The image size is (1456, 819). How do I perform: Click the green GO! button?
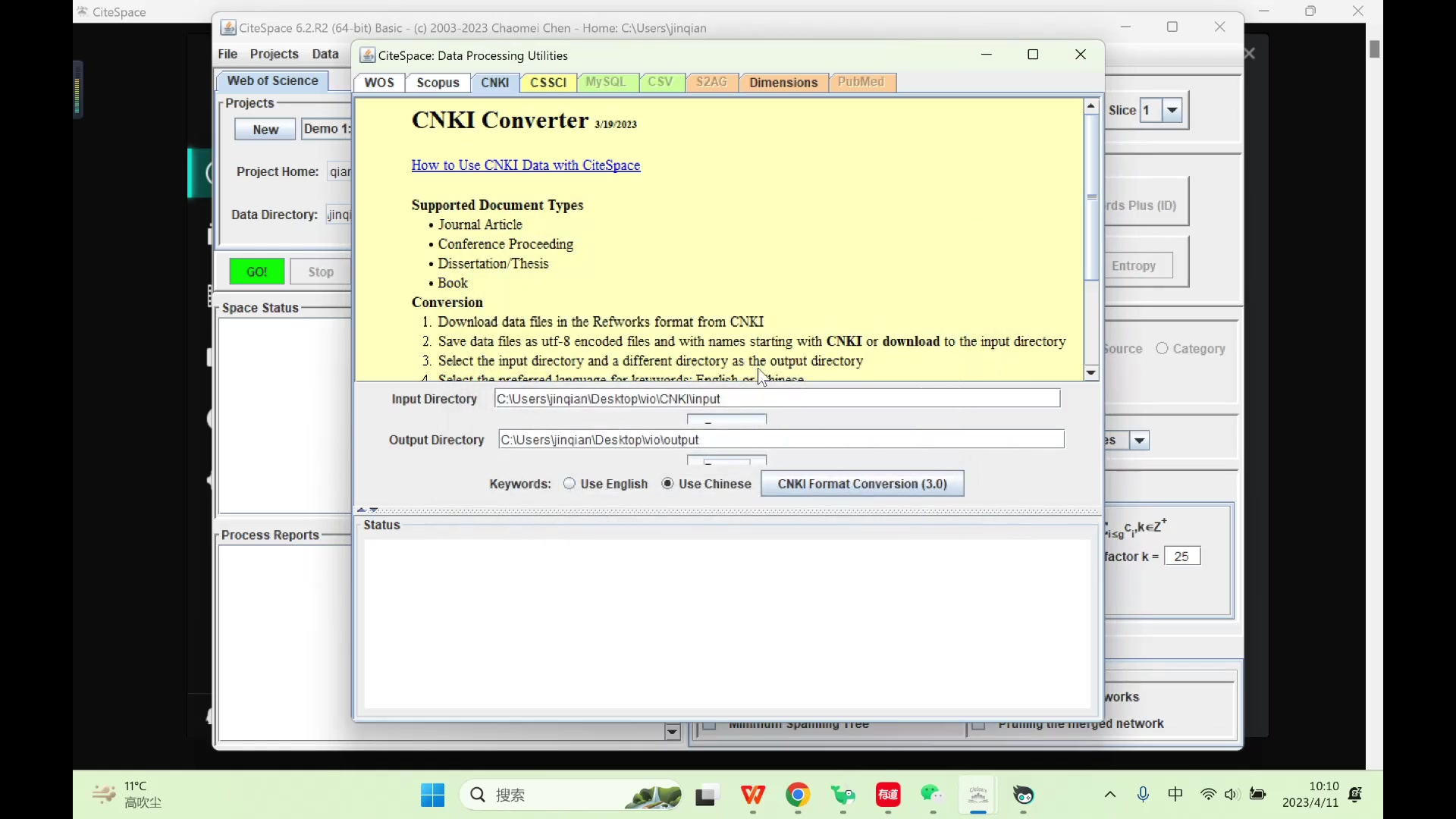click(257, 271)
